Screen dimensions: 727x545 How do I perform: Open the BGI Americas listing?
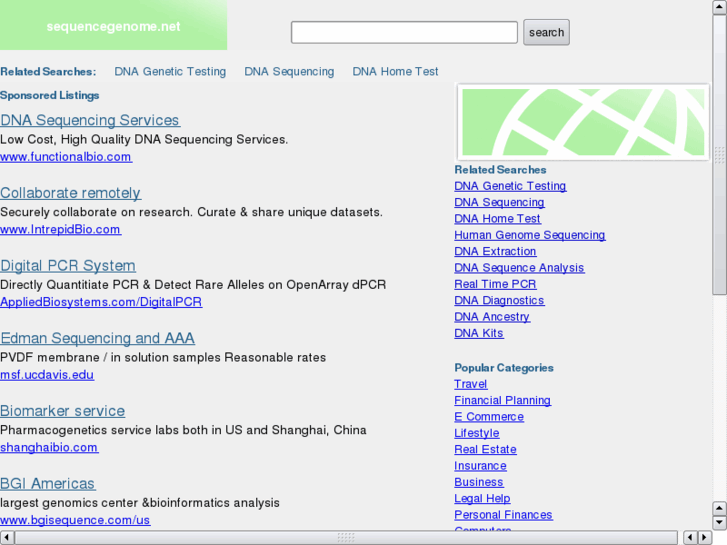(48, 484)
